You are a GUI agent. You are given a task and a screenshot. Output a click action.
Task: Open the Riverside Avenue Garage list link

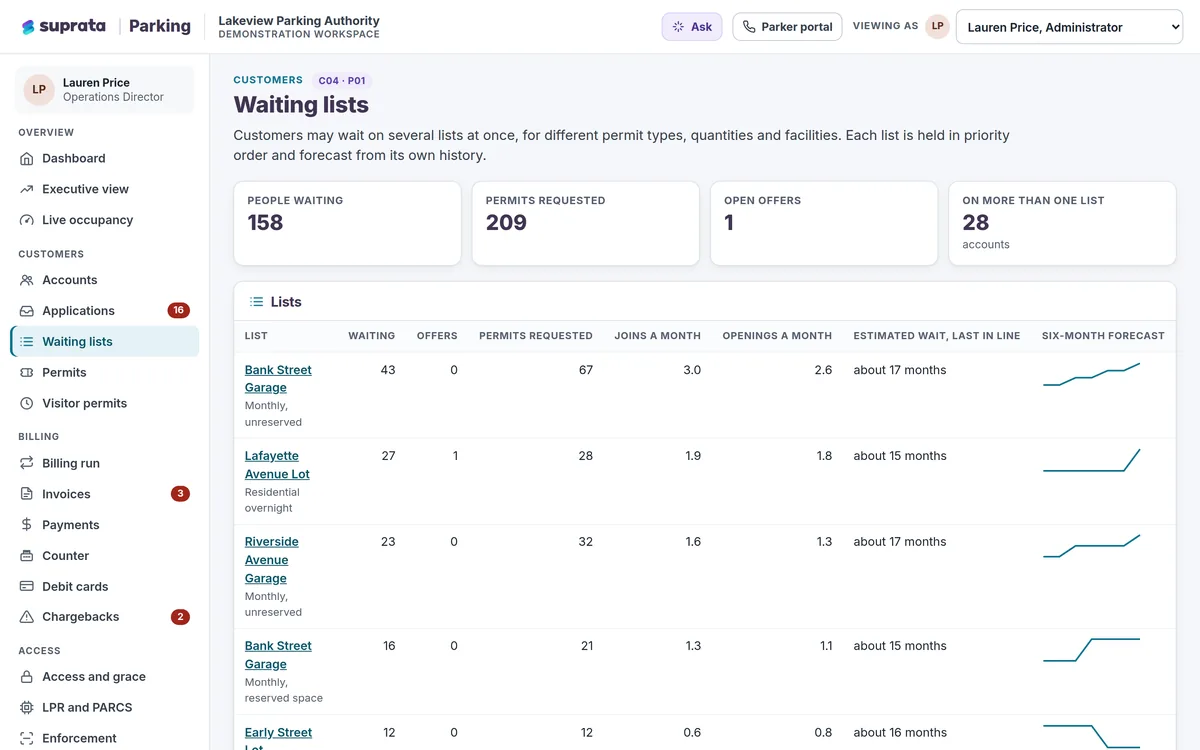click(272, 560)
